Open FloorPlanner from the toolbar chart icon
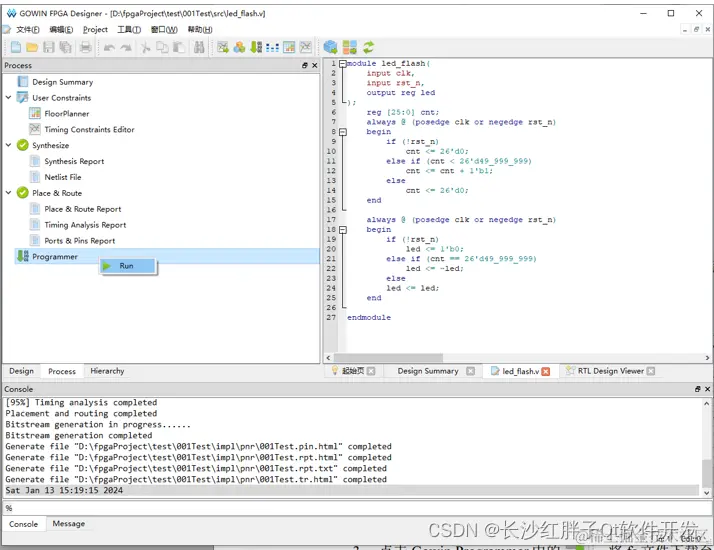The height and width of the screenshot is (550, 714). tap(289, 47)
